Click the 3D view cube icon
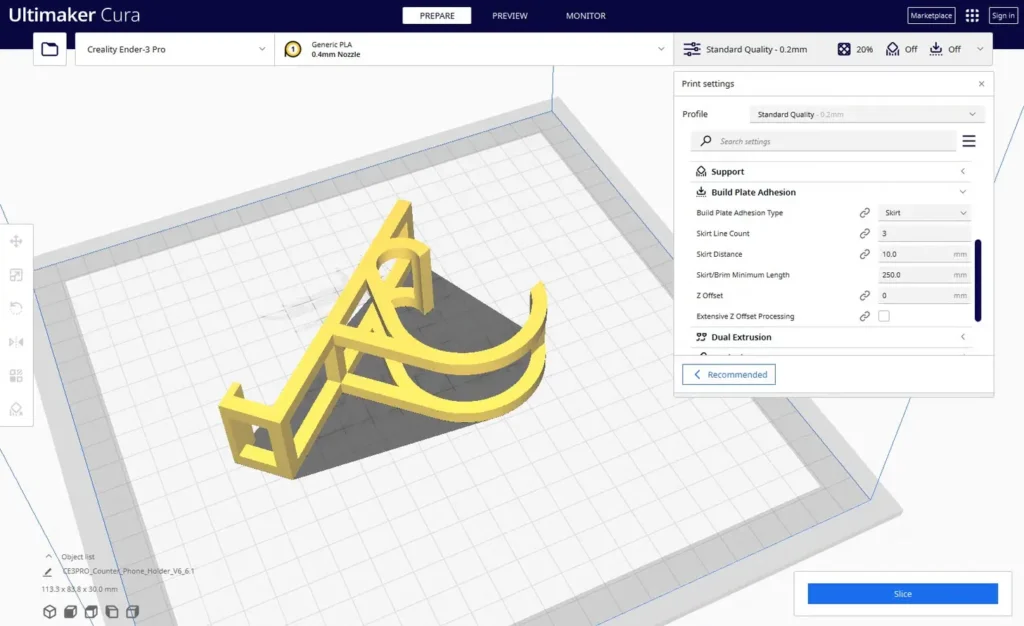1024x626 pixels. point(50,612)
